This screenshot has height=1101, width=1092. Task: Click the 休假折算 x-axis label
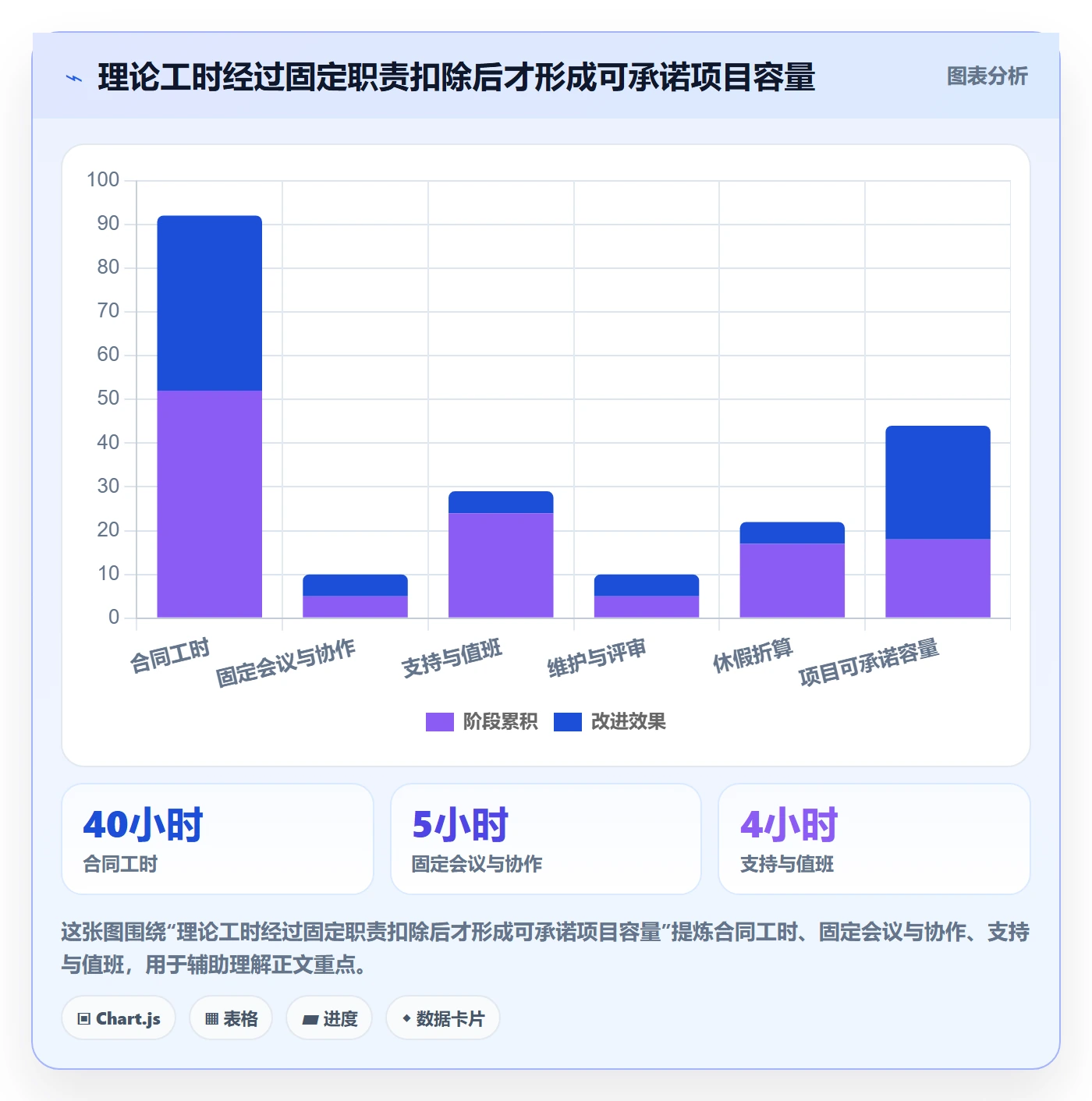pyautogui.click(x=753, y=655)
